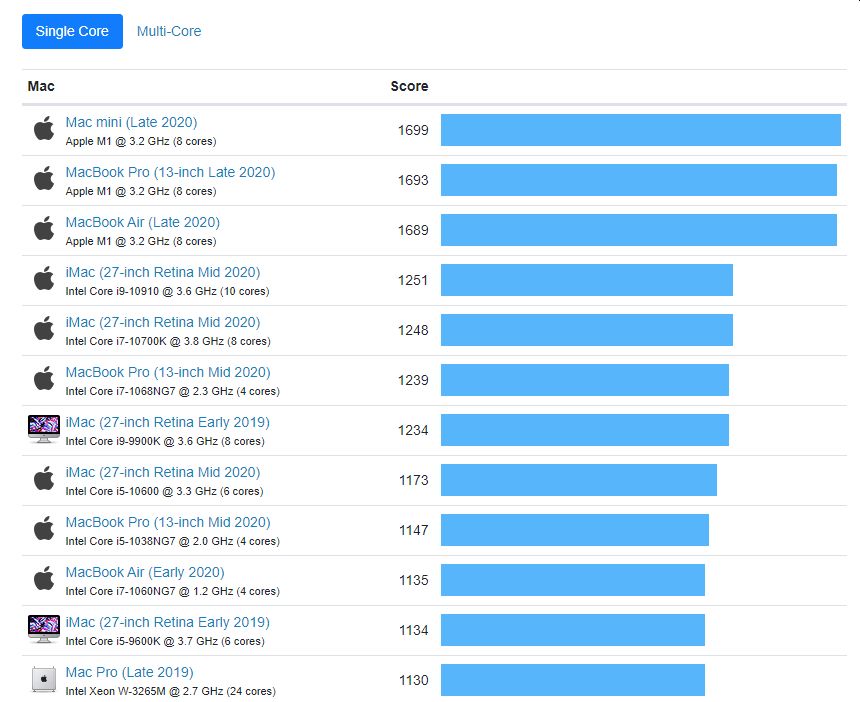
Task: Click the blue score bar for Mac mini (Late 2020)
Action: coord(641,130)
